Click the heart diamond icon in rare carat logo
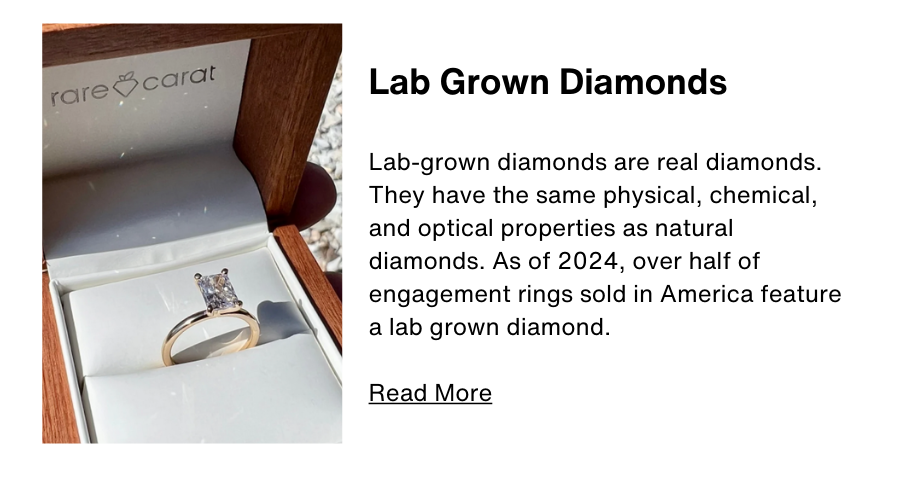 click(x=125, y=85)
